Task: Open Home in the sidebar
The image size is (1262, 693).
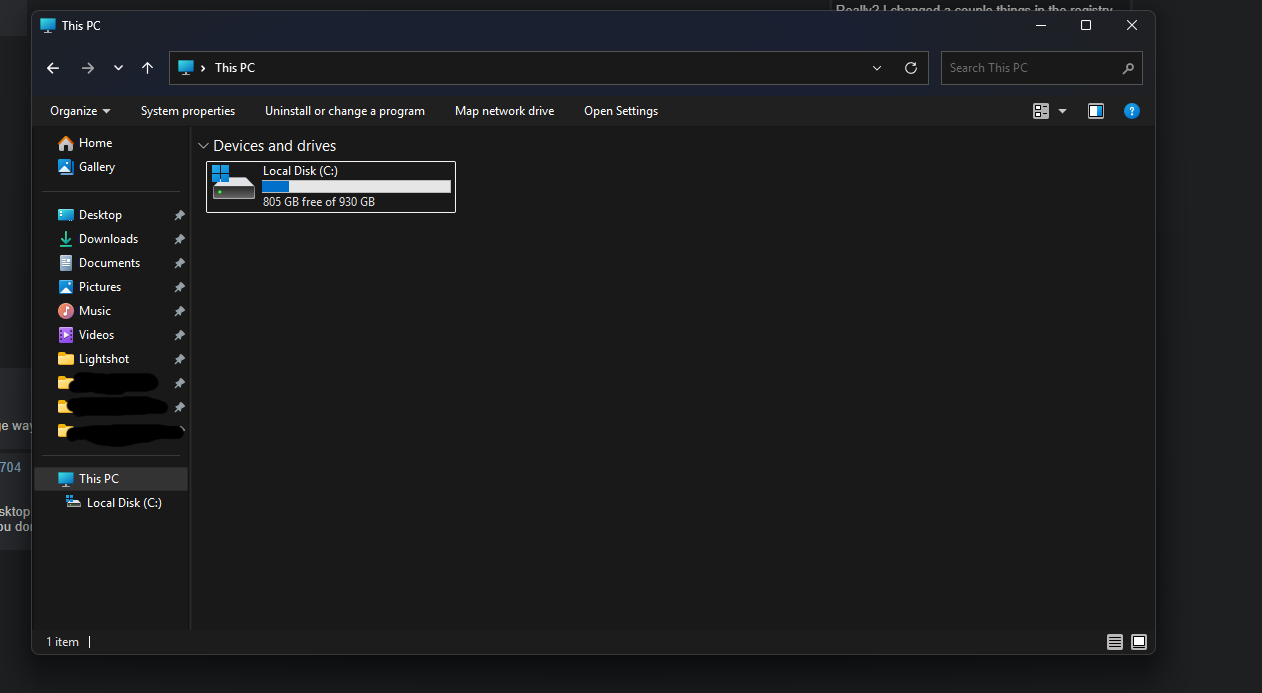Action: click(x=95, y=143)
